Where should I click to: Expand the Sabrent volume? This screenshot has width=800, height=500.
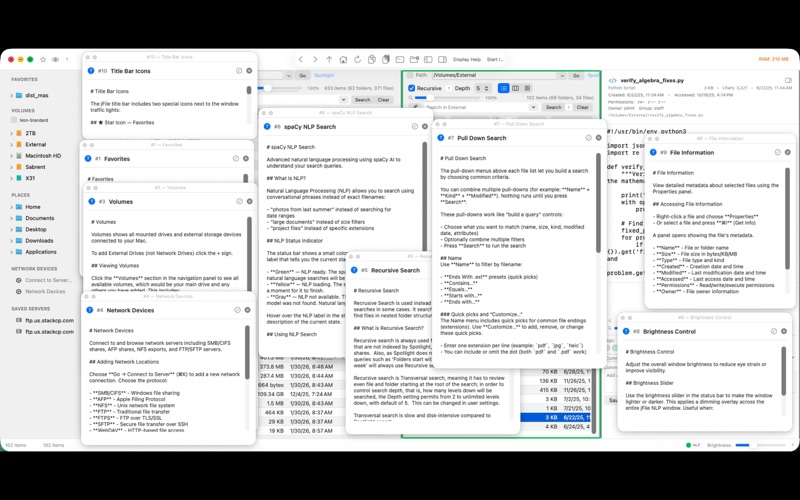pyautogui.click(x=11, y=167)
